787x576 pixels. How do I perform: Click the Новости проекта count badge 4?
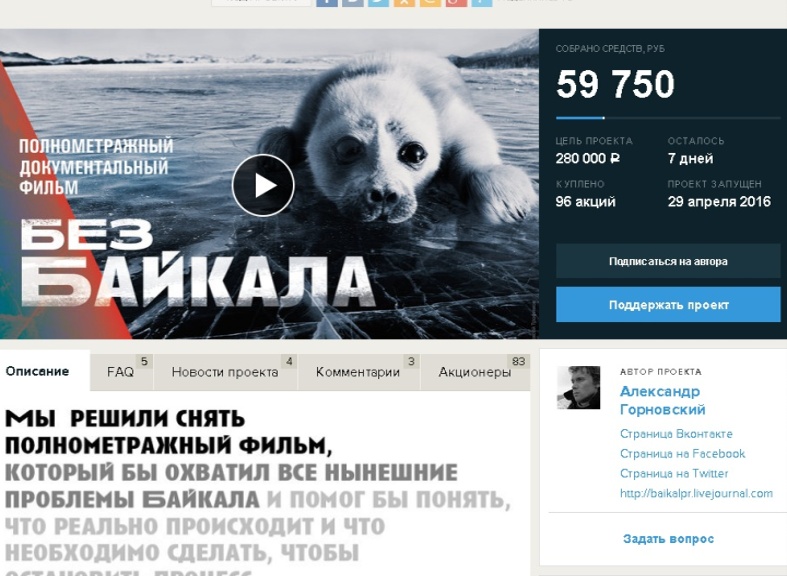point(289,361)
